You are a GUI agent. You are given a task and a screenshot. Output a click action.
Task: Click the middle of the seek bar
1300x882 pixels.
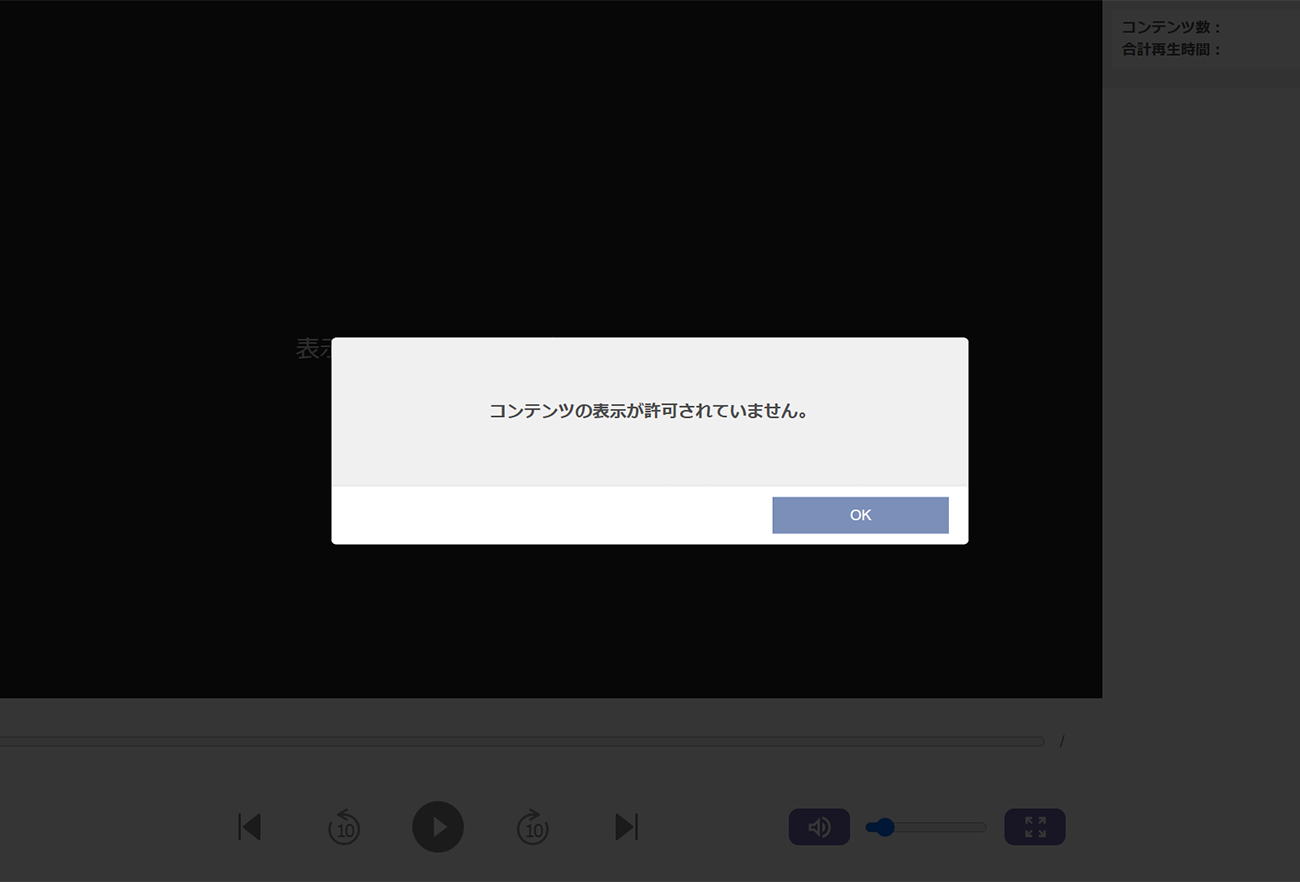point(520,742)
